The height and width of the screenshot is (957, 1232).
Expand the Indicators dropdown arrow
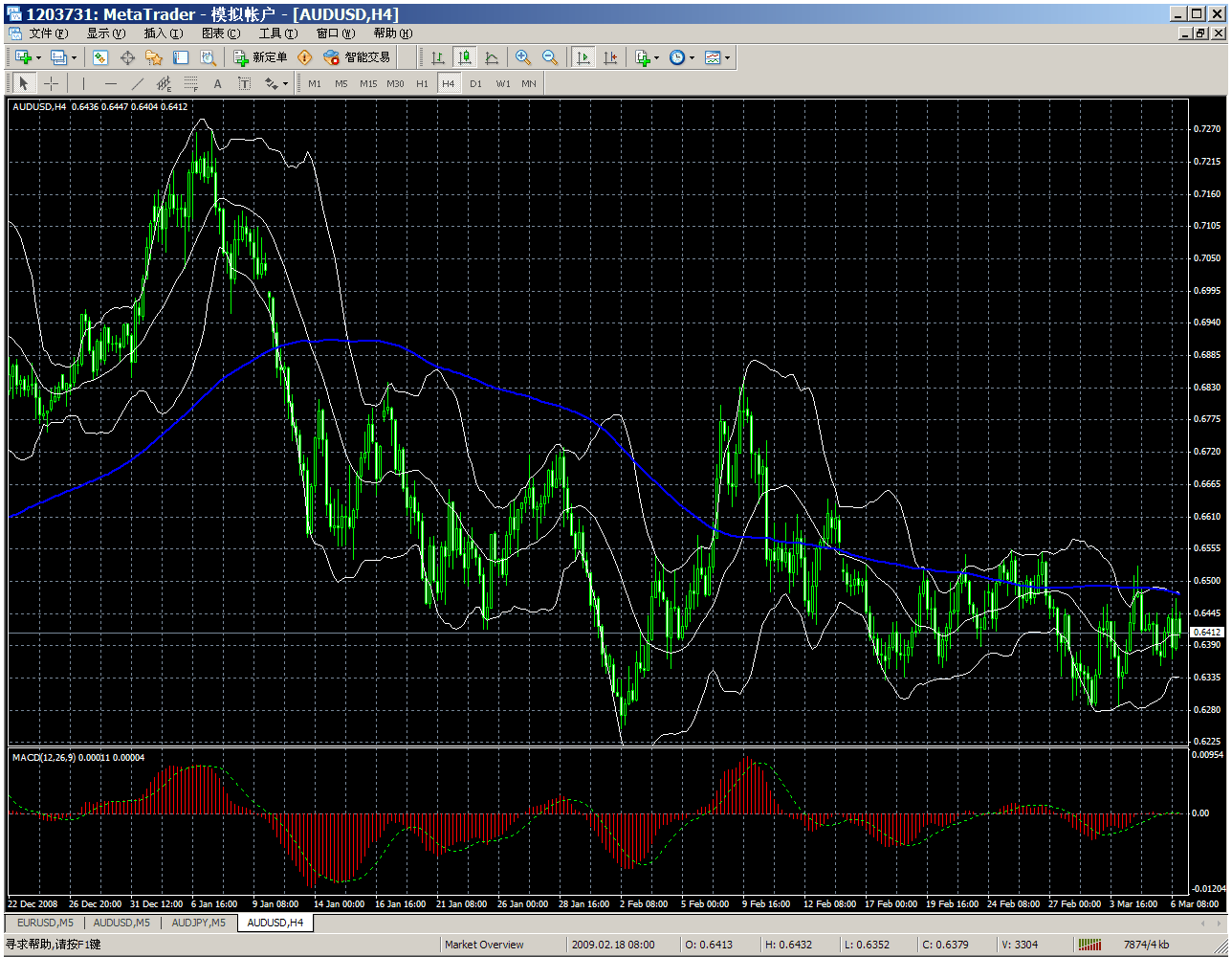tap(656, 57)
